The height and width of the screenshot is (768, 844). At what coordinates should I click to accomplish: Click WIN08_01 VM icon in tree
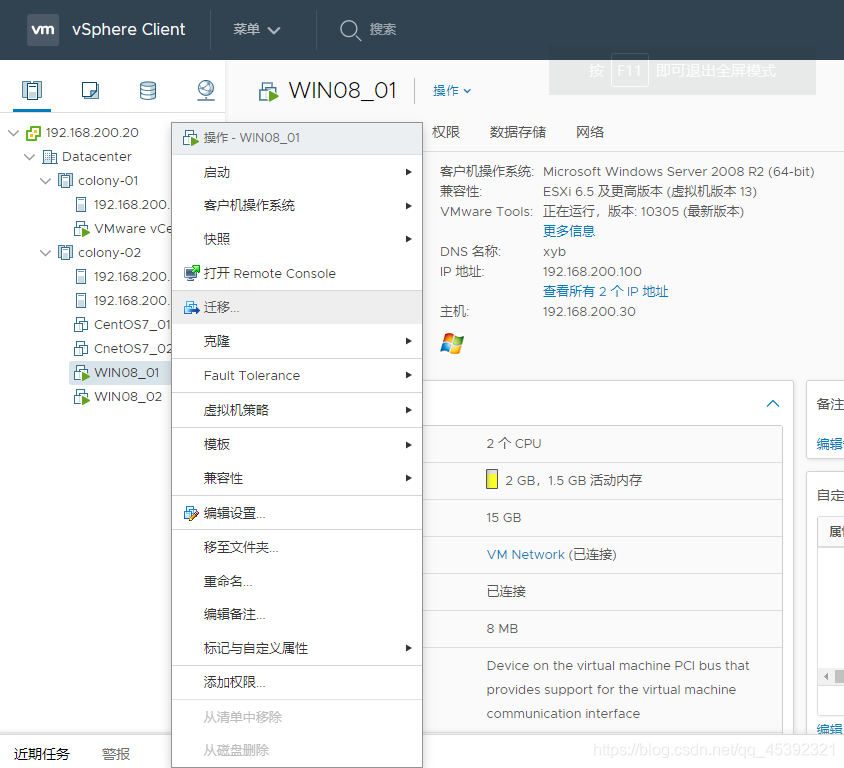click(x=81, y=372)
